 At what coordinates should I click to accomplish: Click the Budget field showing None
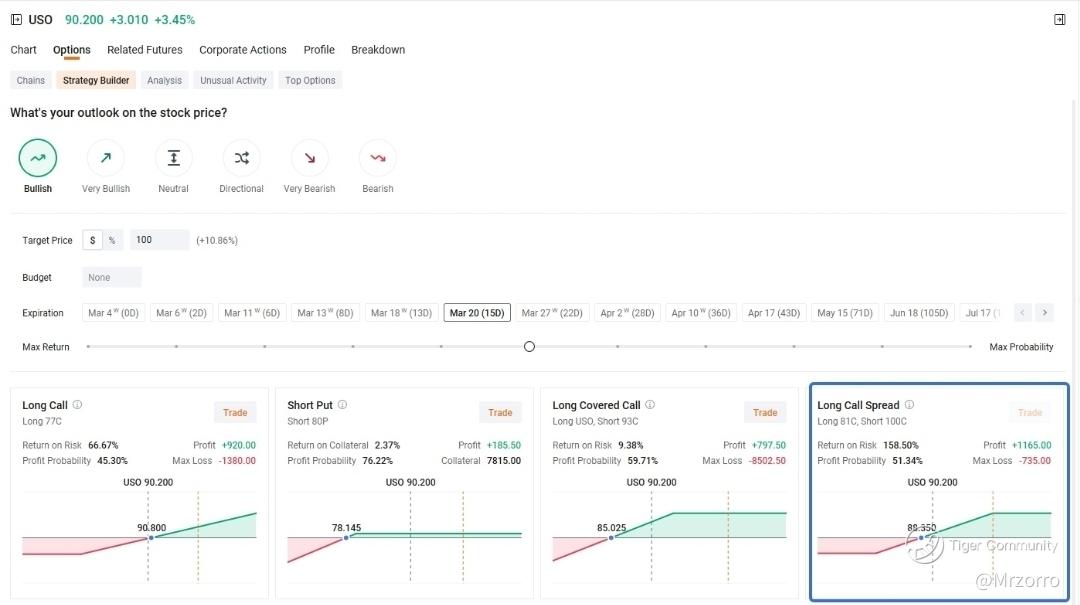112,277
